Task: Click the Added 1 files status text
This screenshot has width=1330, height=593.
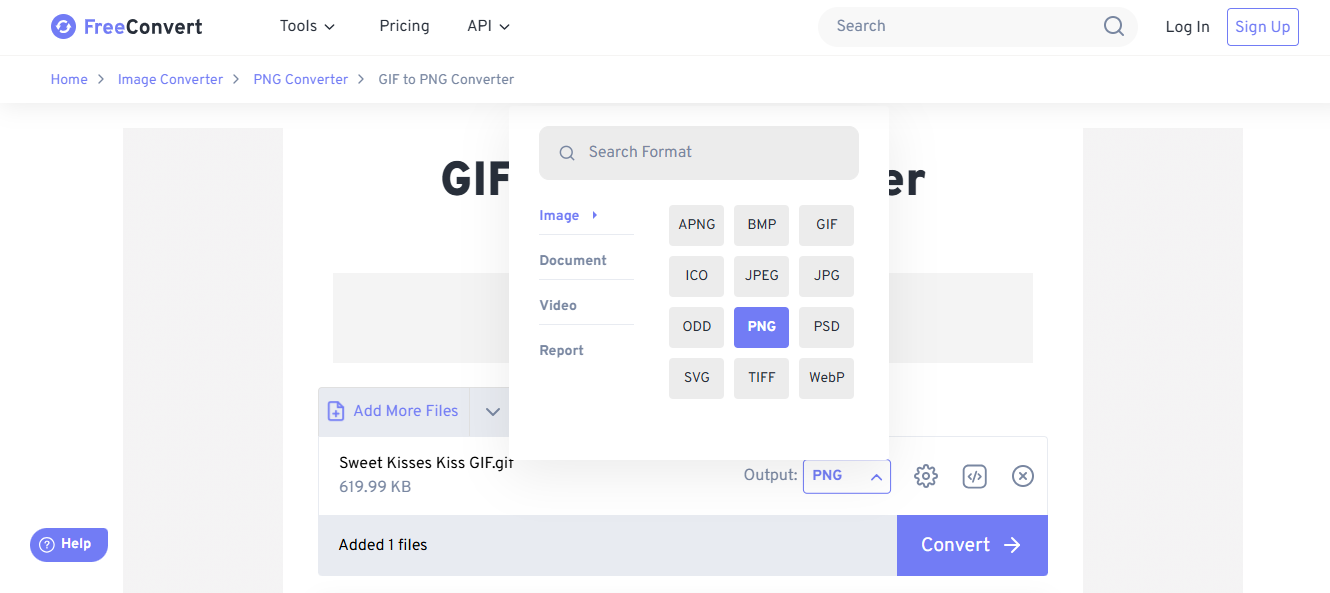Action: pyautogui.click(x=383, y=545)
